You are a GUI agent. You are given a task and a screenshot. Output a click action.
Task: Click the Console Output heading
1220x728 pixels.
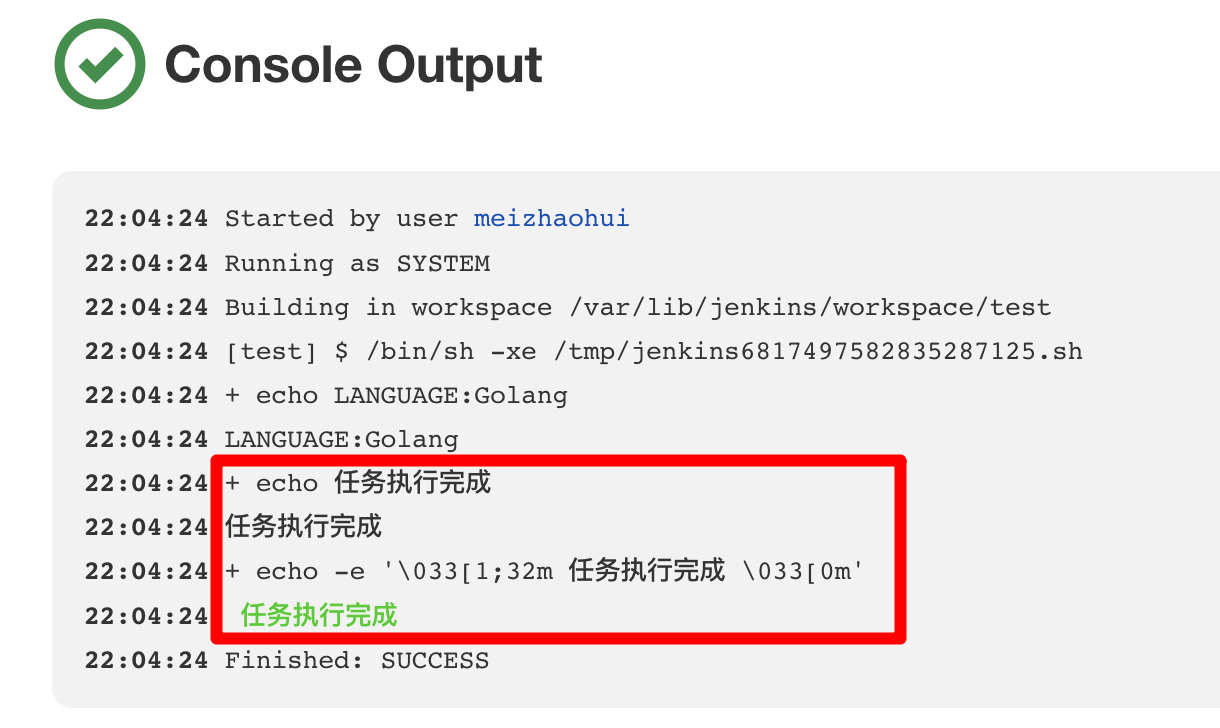(353, 65)
